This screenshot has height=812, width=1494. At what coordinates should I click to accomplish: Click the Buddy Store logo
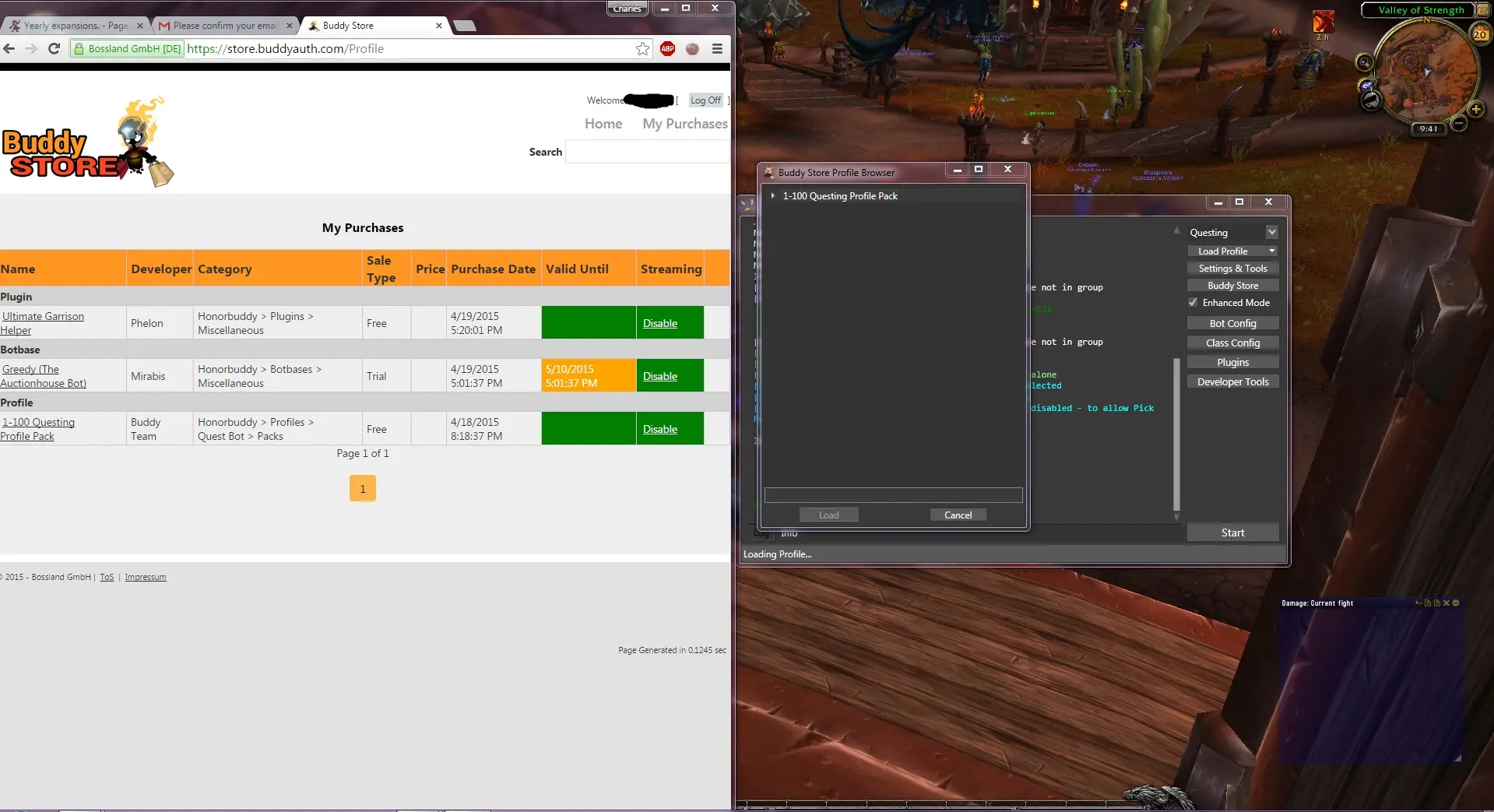(87, 142)
